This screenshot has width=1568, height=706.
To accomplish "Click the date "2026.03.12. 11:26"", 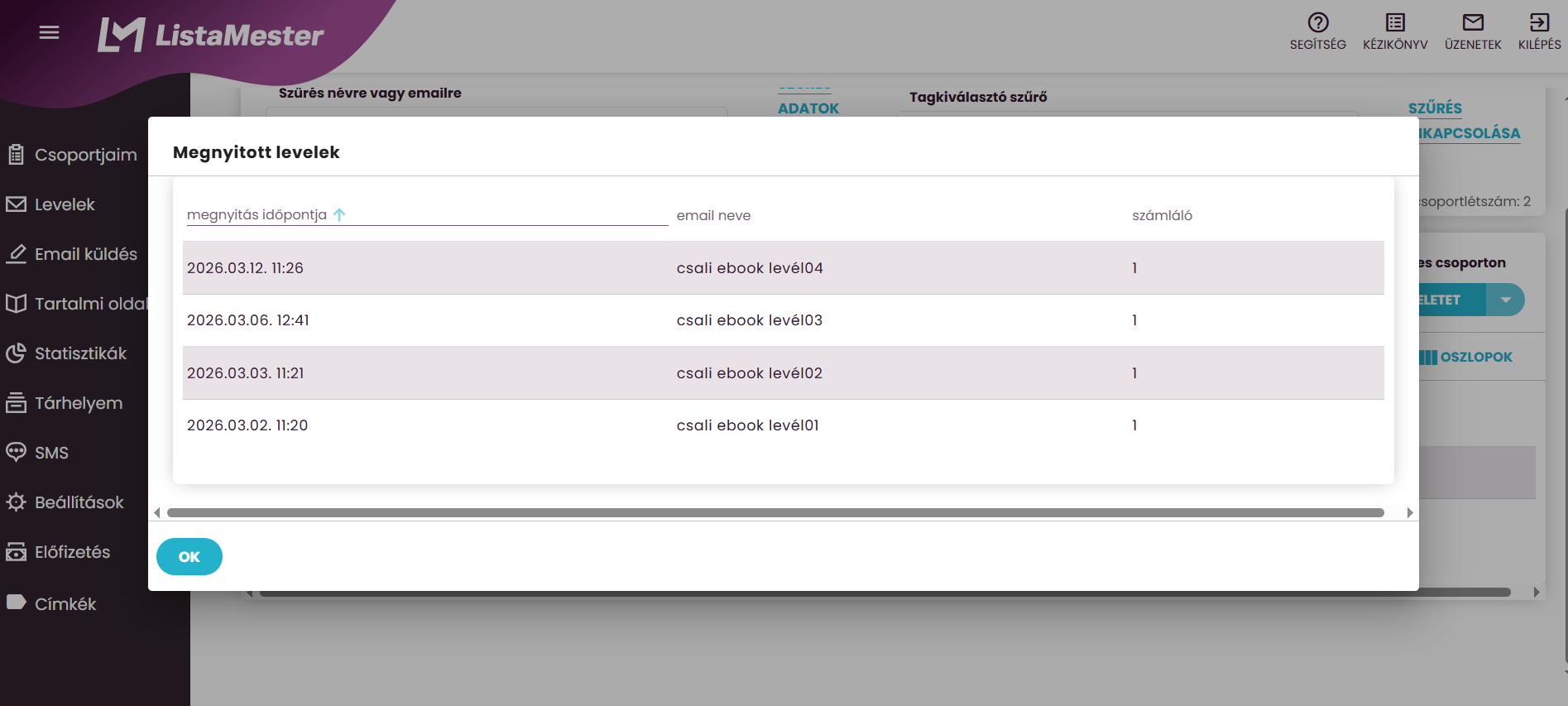I will (x=245, y=268).
